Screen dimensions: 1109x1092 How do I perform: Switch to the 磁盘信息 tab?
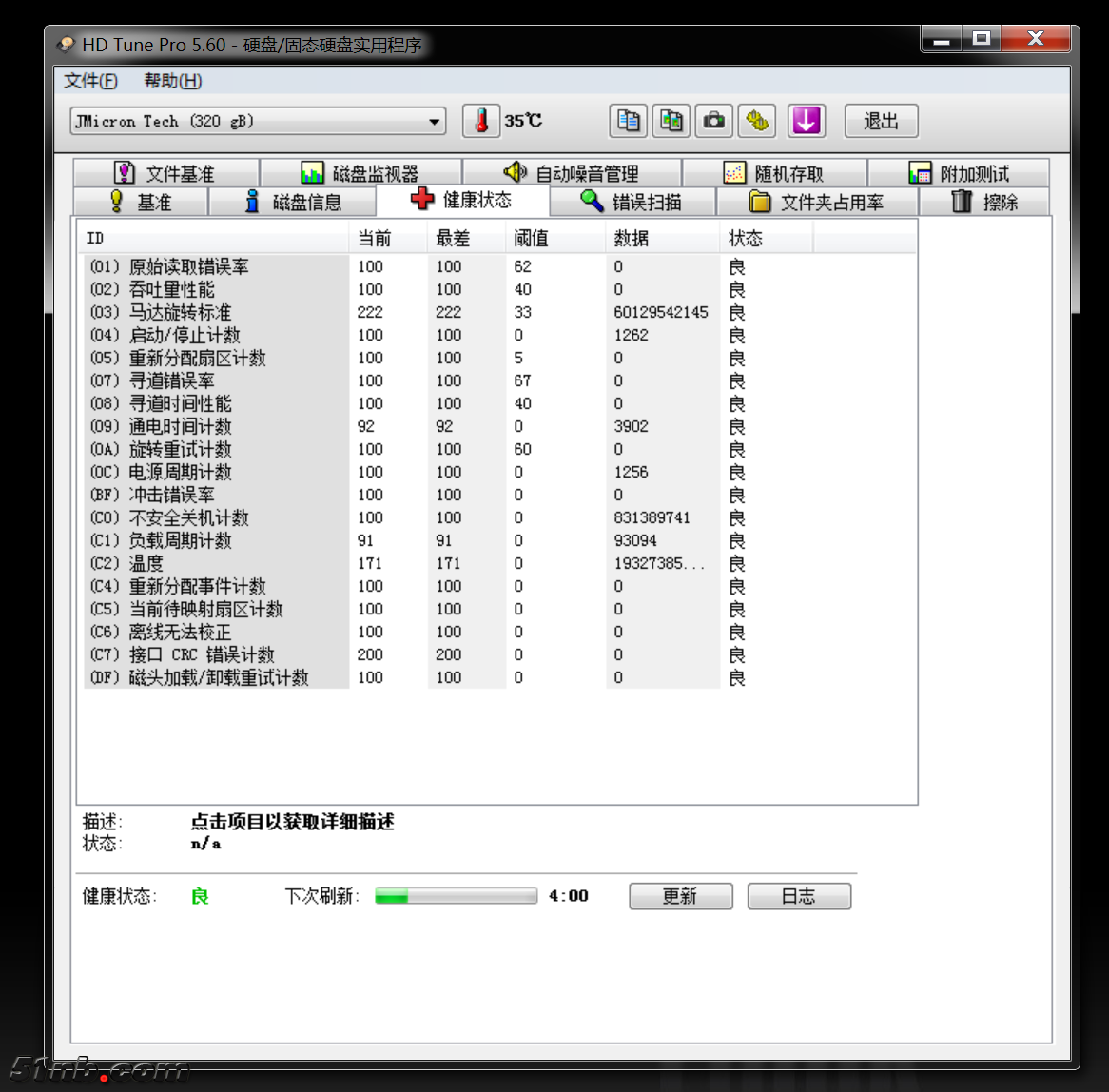pyautogui.click(x=293, y=203)
